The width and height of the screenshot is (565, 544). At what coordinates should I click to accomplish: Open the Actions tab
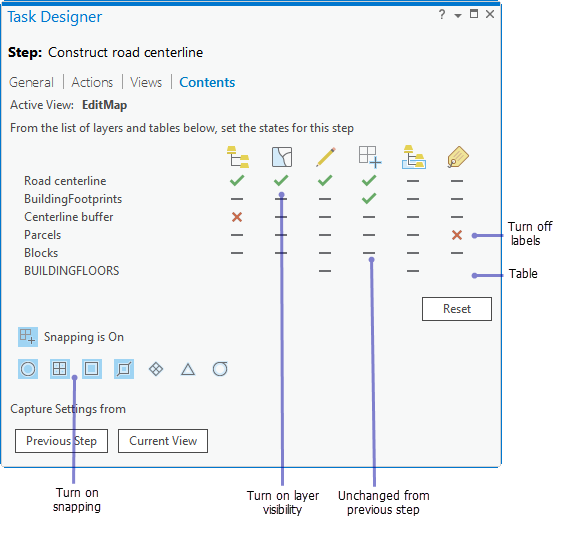[x=92, y=83]
